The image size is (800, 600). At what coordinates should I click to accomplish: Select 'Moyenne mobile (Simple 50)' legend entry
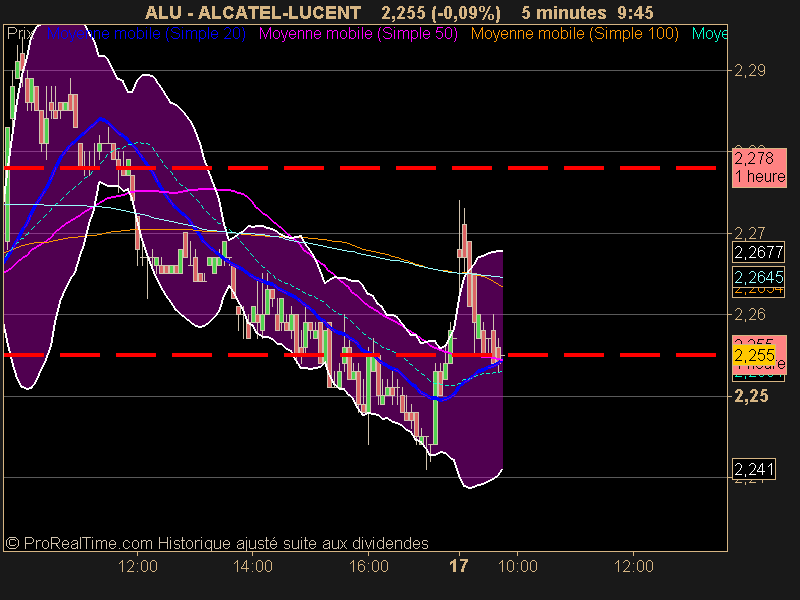[x=358, y=34]
